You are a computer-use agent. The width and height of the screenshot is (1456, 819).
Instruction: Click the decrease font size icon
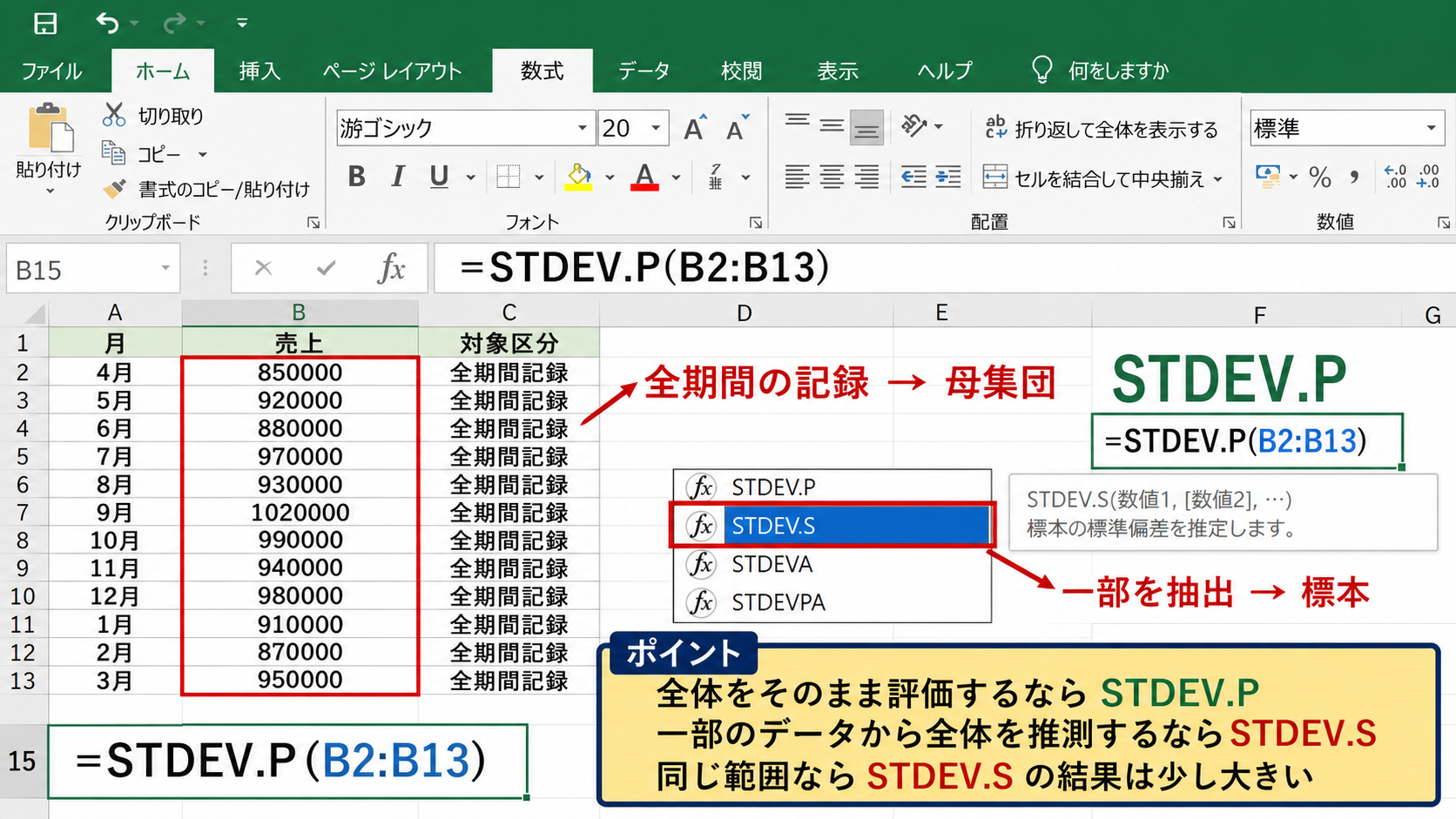pyautogui.click(x=737, y=129)
